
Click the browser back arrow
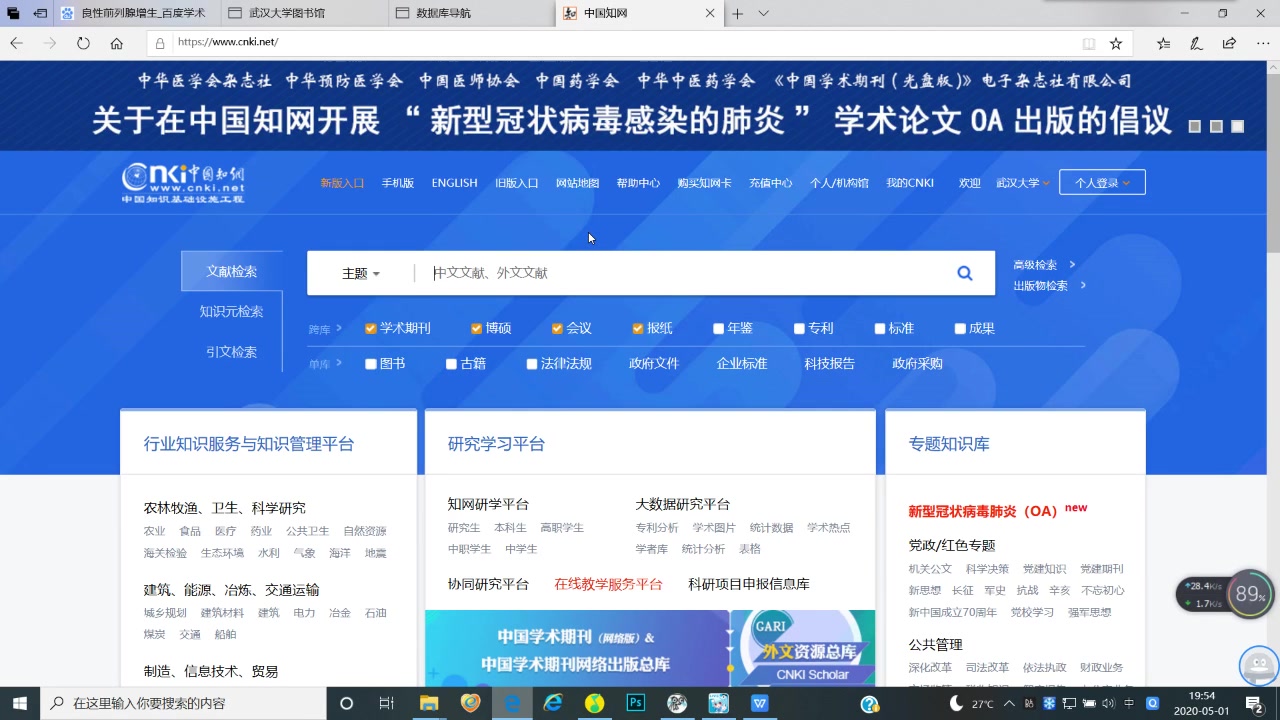click(x=16, y=43)
